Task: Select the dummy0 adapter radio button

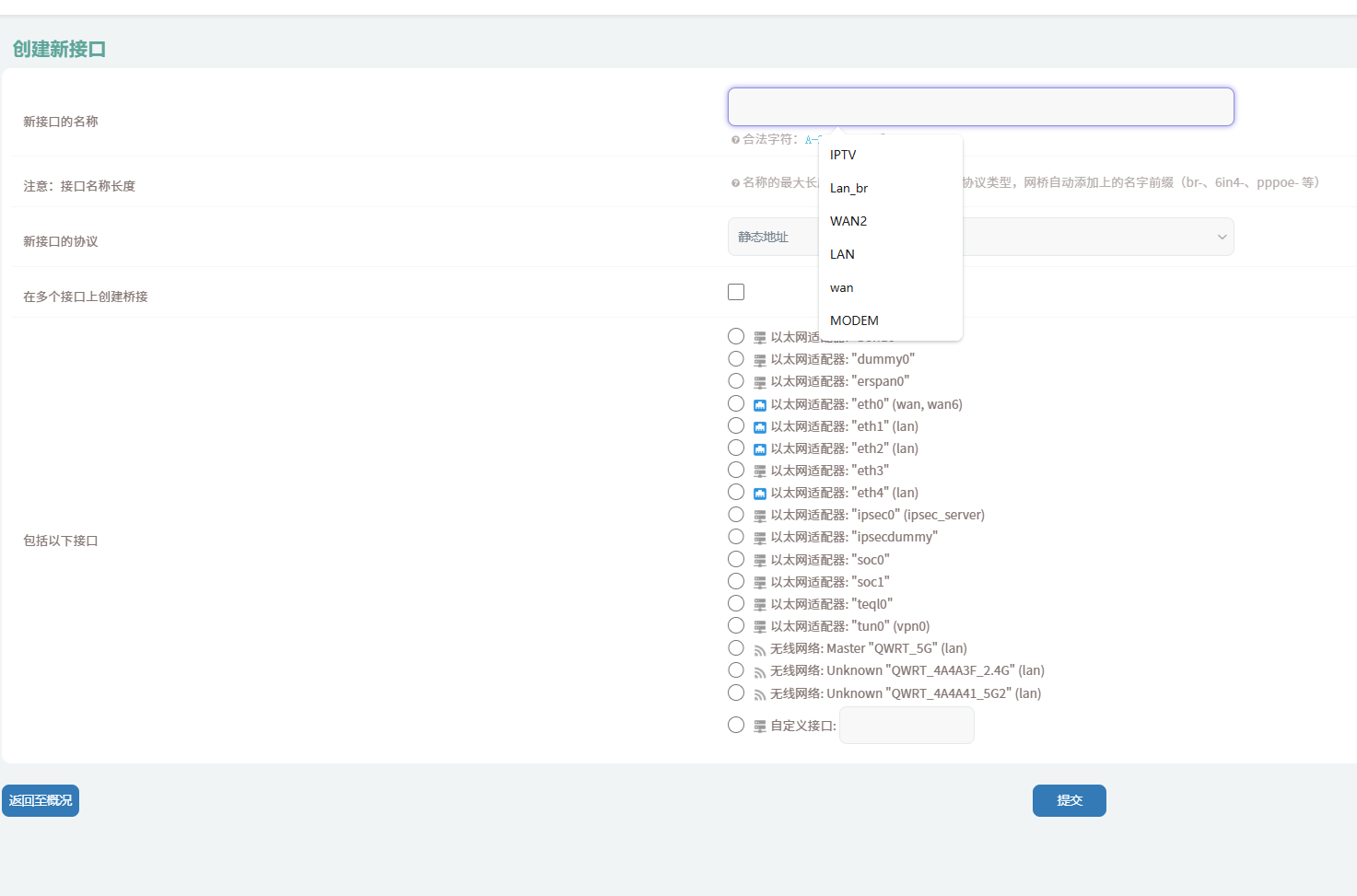Action: pos(736,359)
